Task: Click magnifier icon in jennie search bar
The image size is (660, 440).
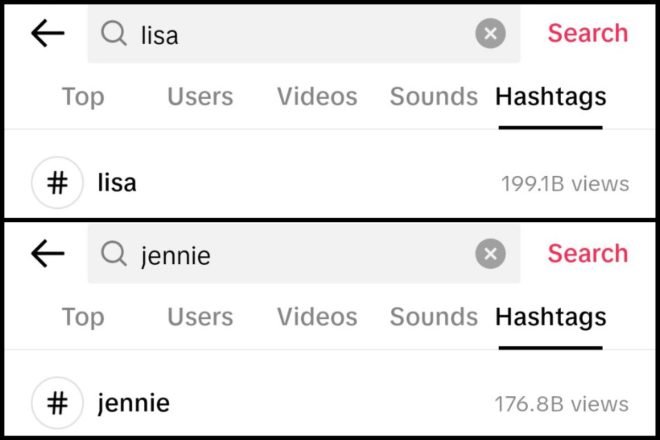Action: pyautogui.click(x=114, y=253)
